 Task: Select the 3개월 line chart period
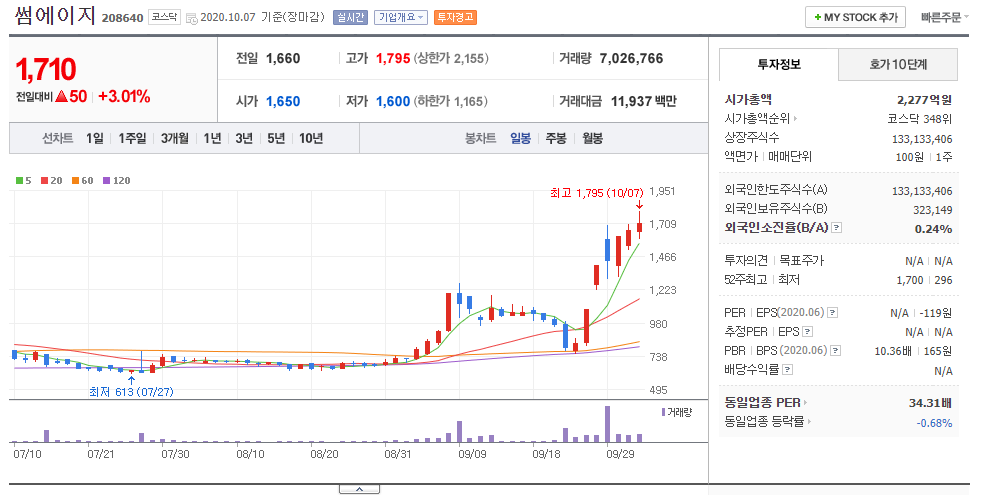coord(175,138)
